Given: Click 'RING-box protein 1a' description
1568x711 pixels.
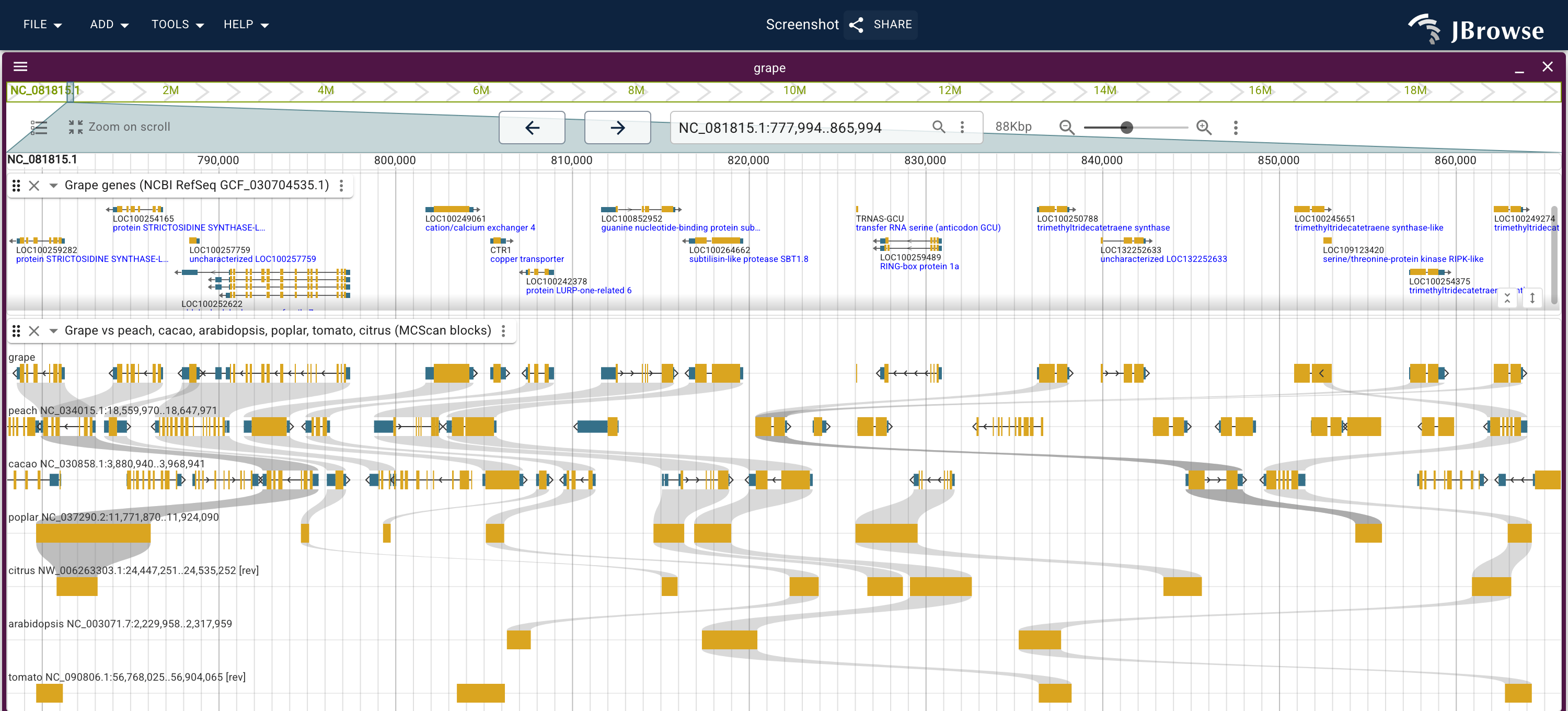Looking at the screenshot, I should click(919, 266).
